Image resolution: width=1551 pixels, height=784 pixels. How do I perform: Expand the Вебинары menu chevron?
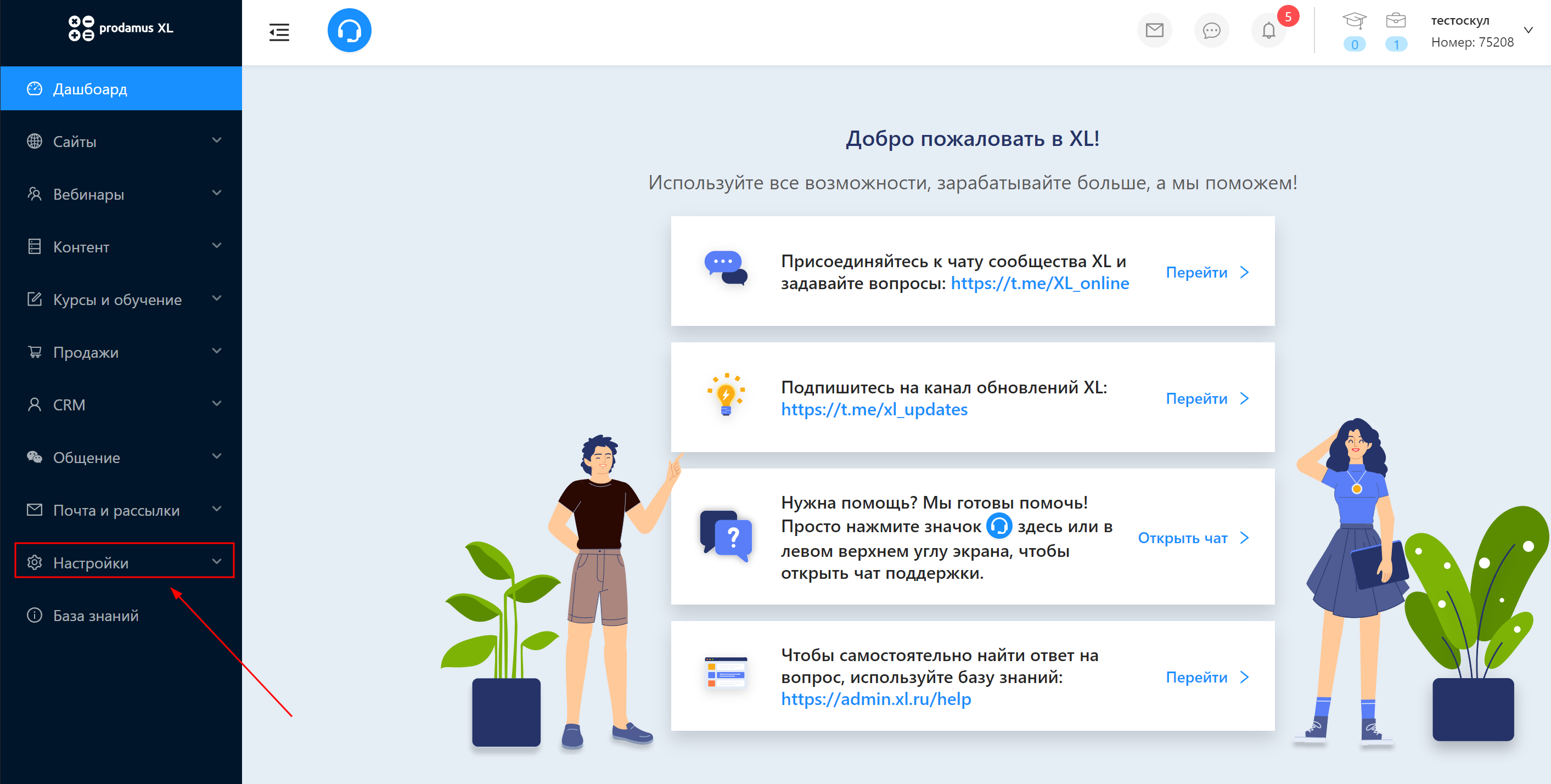pos(217,193)
